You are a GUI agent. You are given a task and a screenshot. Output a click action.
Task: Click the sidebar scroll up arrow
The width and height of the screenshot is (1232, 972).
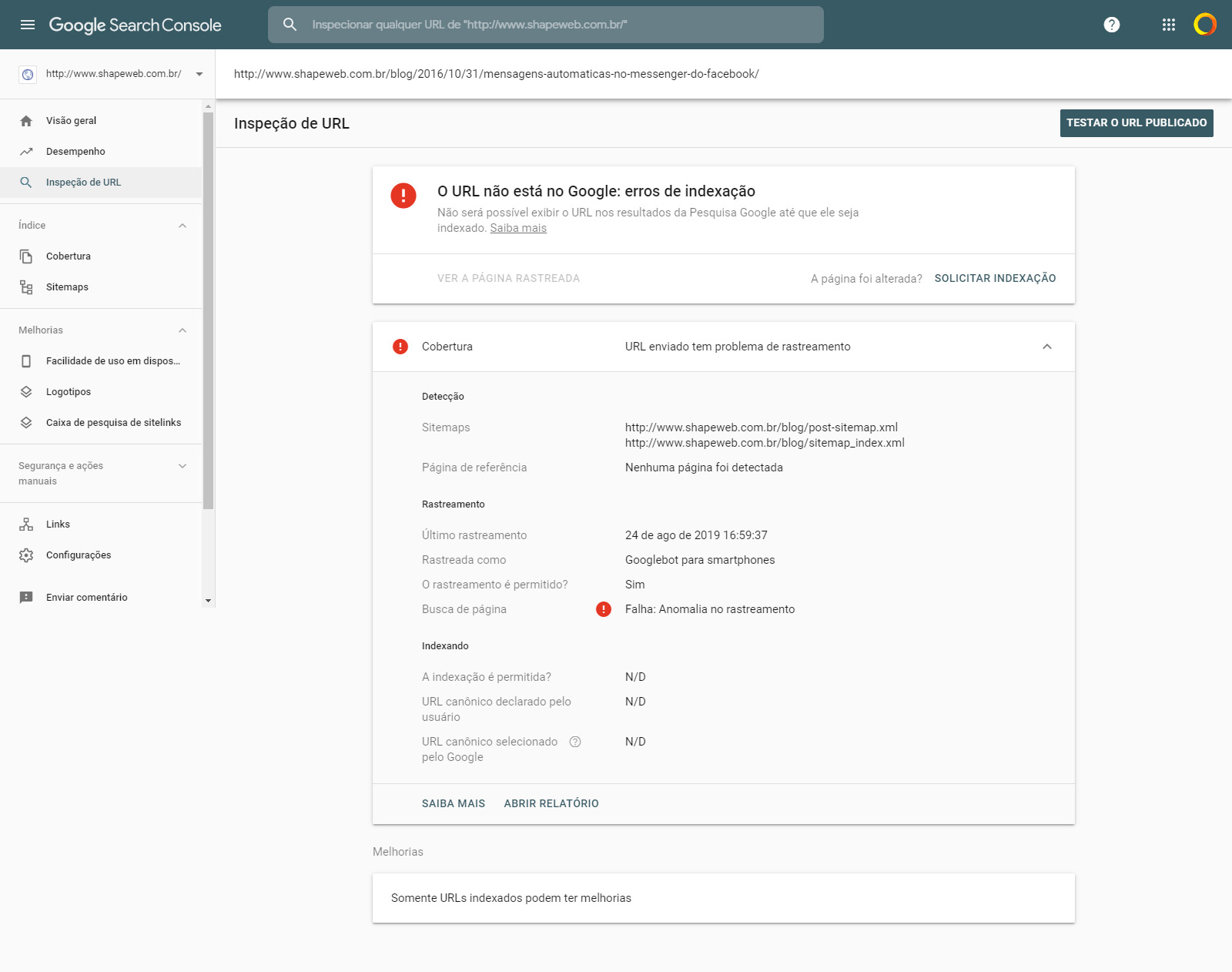coord(208,106)
